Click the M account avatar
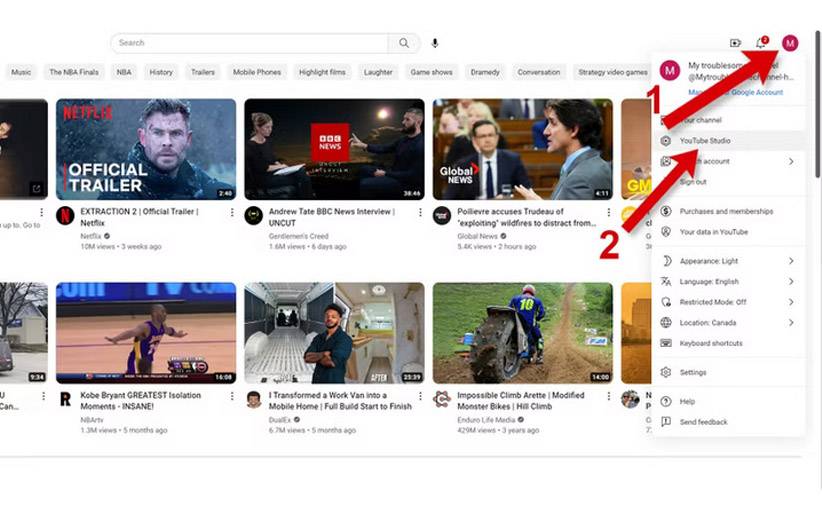Screen dimensions: 822x522 [x=790, y=43]
